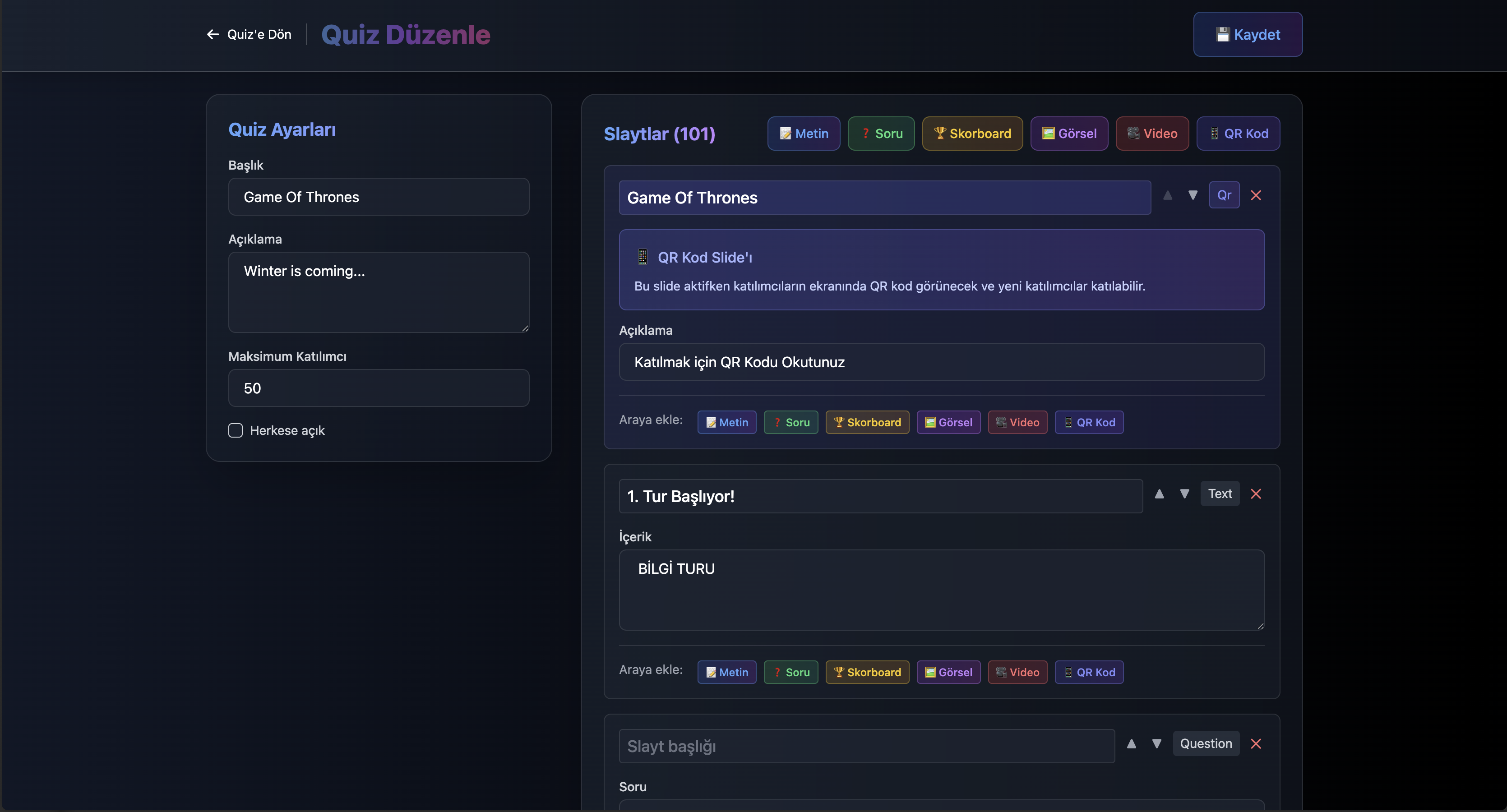Delete the Game Of Thrones QR slide

click(1255, 195)
